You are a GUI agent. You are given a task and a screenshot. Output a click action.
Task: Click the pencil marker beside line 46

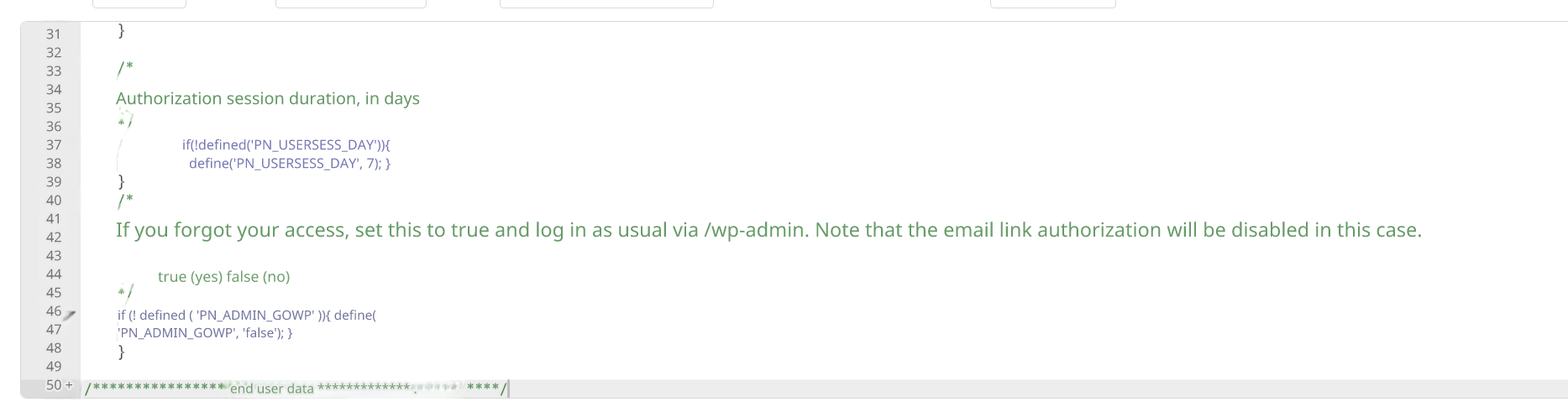pos(71,315)
